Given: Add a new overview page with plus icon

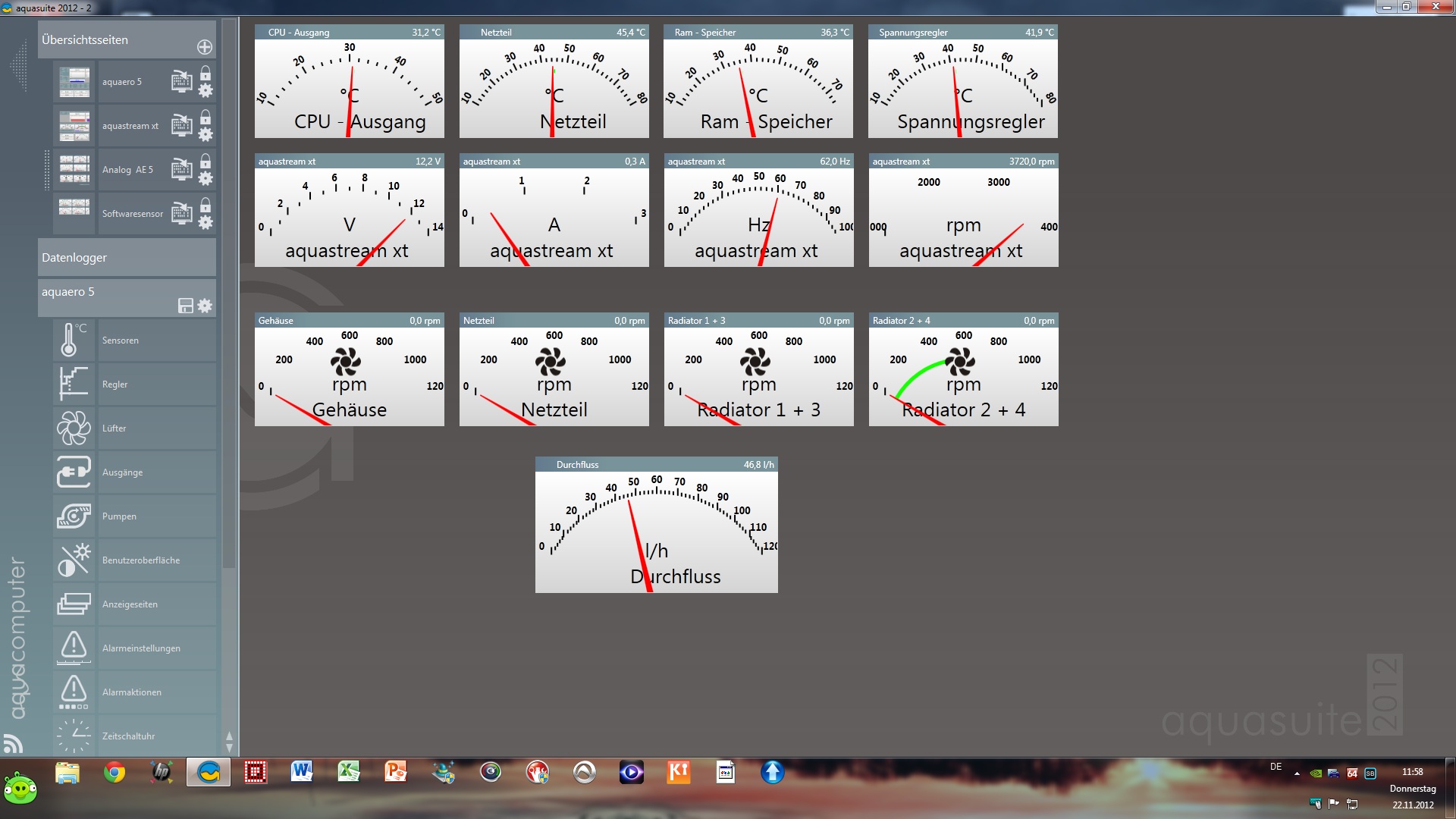Looking at the screenshot, I should coord(205,47).
